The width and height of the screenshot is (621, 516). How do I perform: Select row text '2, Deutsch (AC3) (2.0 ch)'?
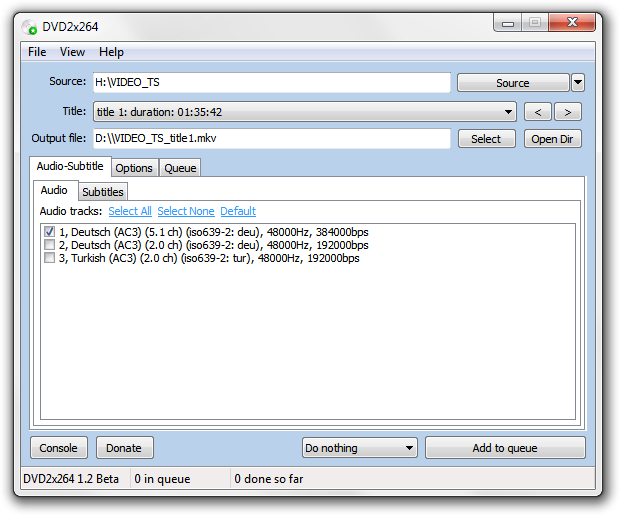click(x=121, y=245)
